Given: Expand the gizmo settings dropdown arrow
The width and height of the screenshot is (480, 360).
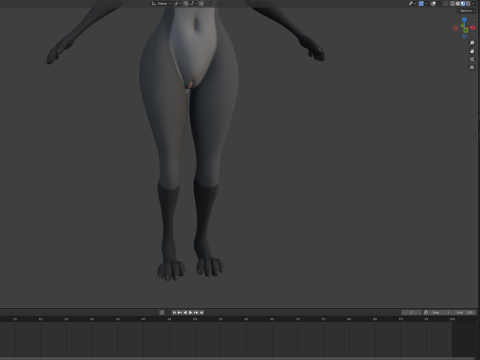Looking at the screenshot, I should click(x=426, y=3).
